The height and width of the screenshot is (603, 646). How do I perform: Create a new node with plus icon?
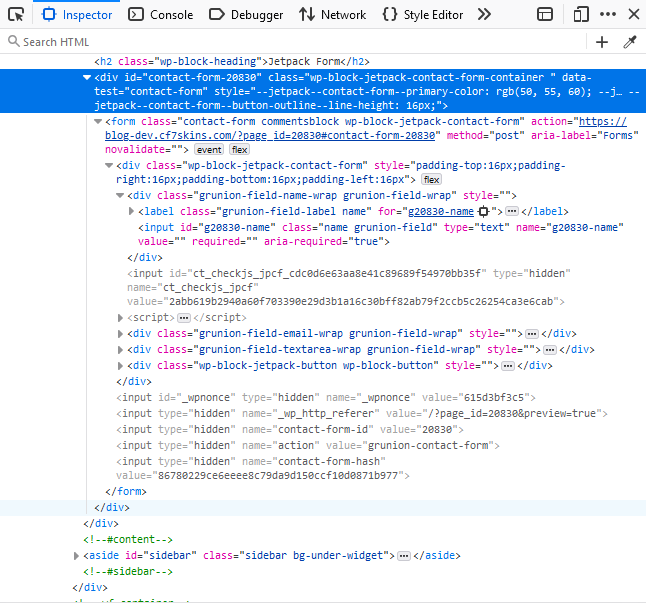click(601, 42)
